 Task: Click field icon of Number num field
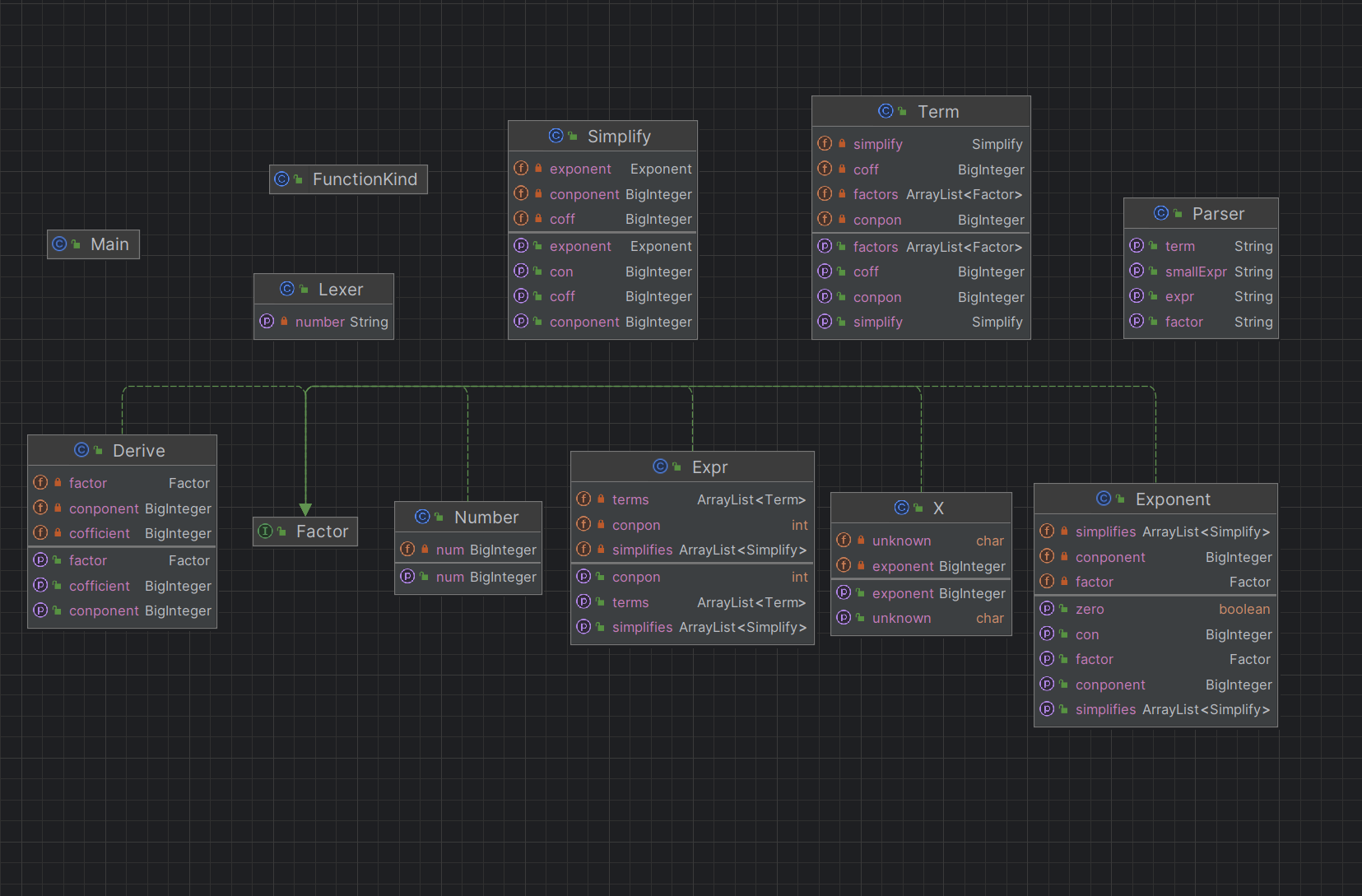tap(407, 549)
